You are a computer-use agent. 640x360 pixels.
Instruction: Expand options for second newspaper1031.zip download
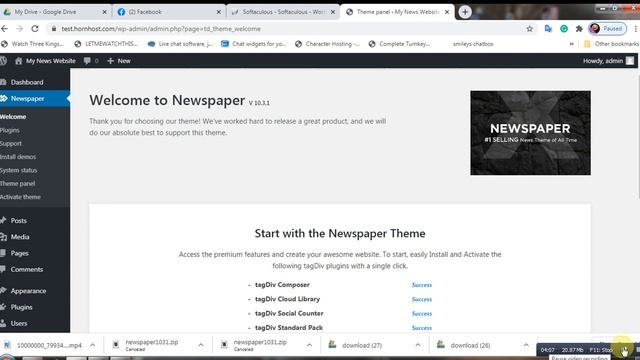(309, 345)
